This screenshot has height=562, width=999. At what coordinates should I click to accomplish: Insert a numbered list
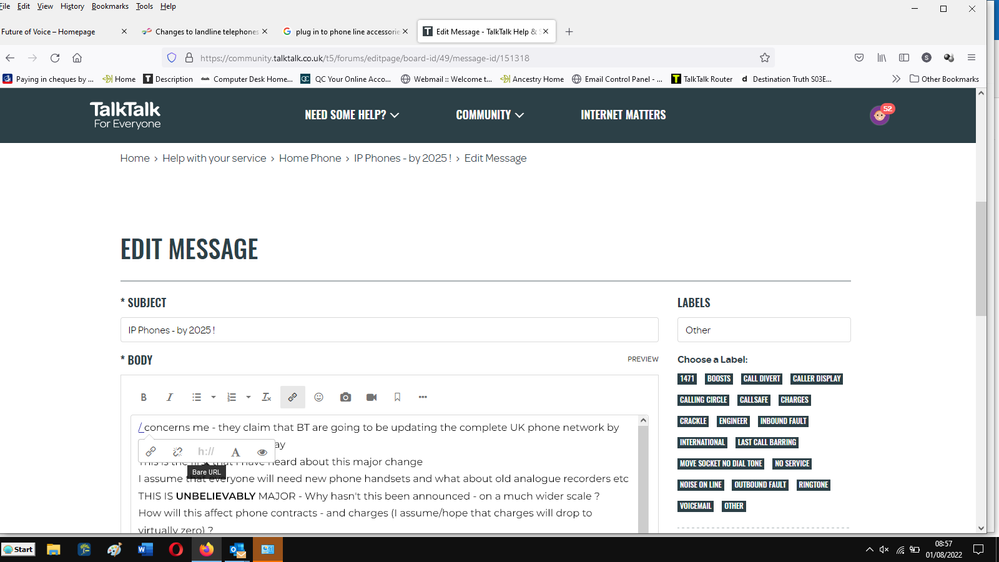231,397
